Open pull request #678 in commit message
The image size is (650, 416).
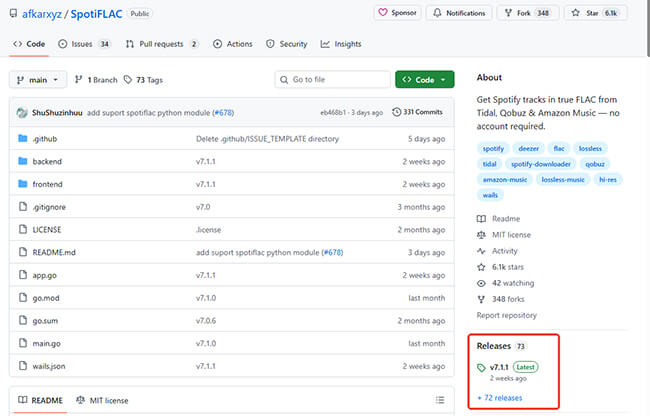[224, 113]
